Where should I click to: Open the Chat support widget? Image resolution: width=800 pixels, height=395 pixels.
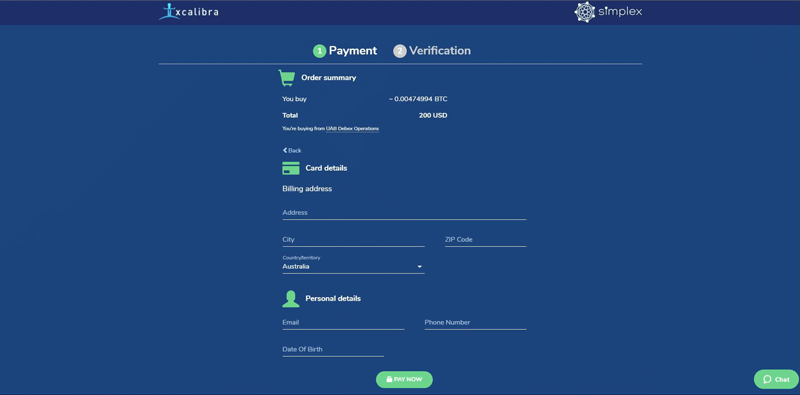tap(776, 379)
